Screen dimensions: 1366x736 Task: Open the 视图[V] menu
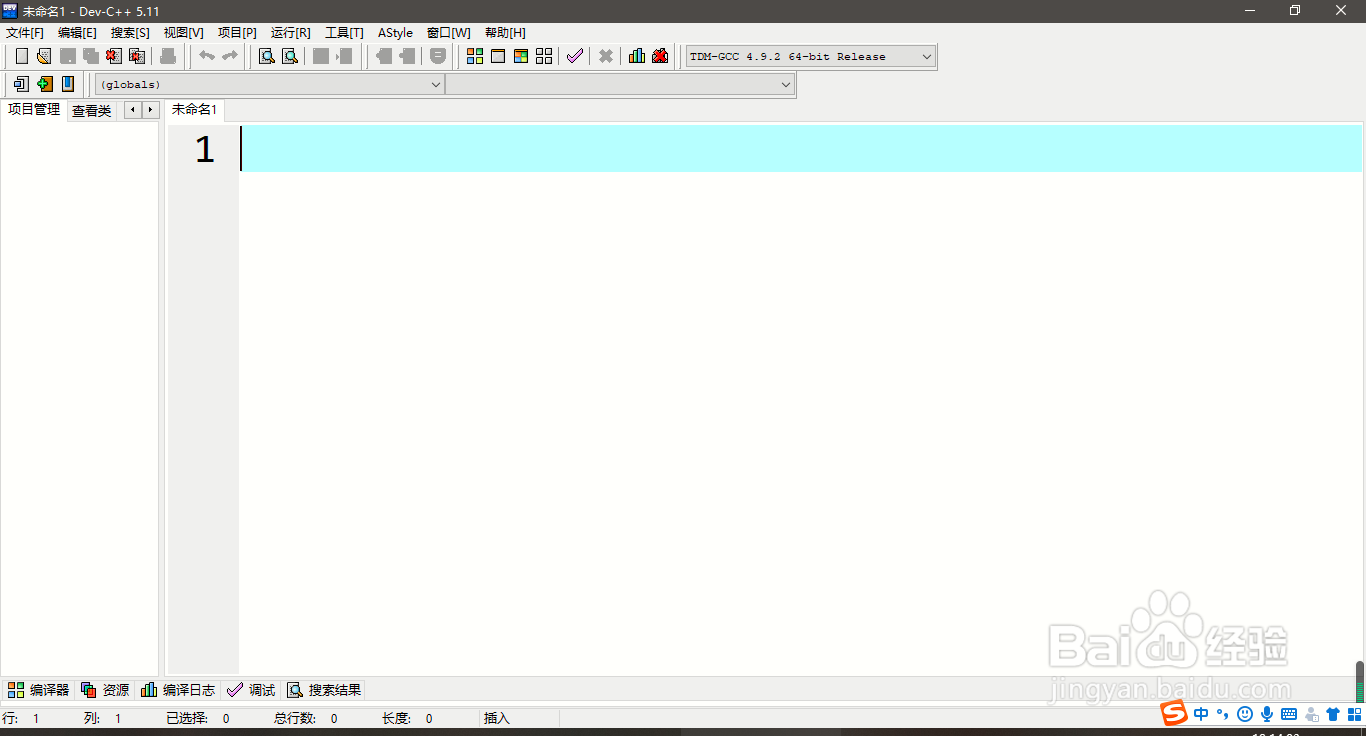tap(184, 33)
